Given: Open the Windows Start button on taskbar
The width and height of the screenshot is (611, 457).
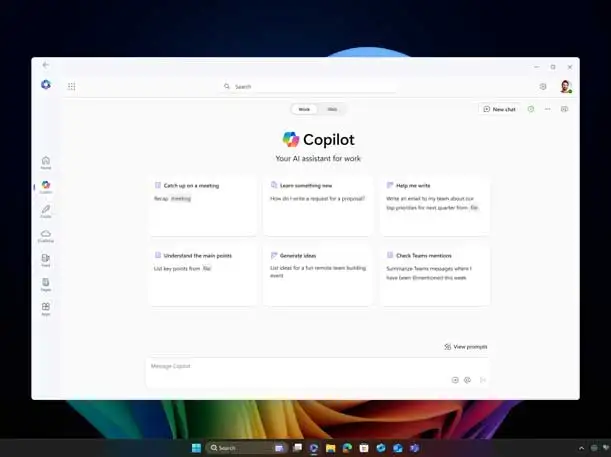Looking at the screenshot, I should coord(196,448).
